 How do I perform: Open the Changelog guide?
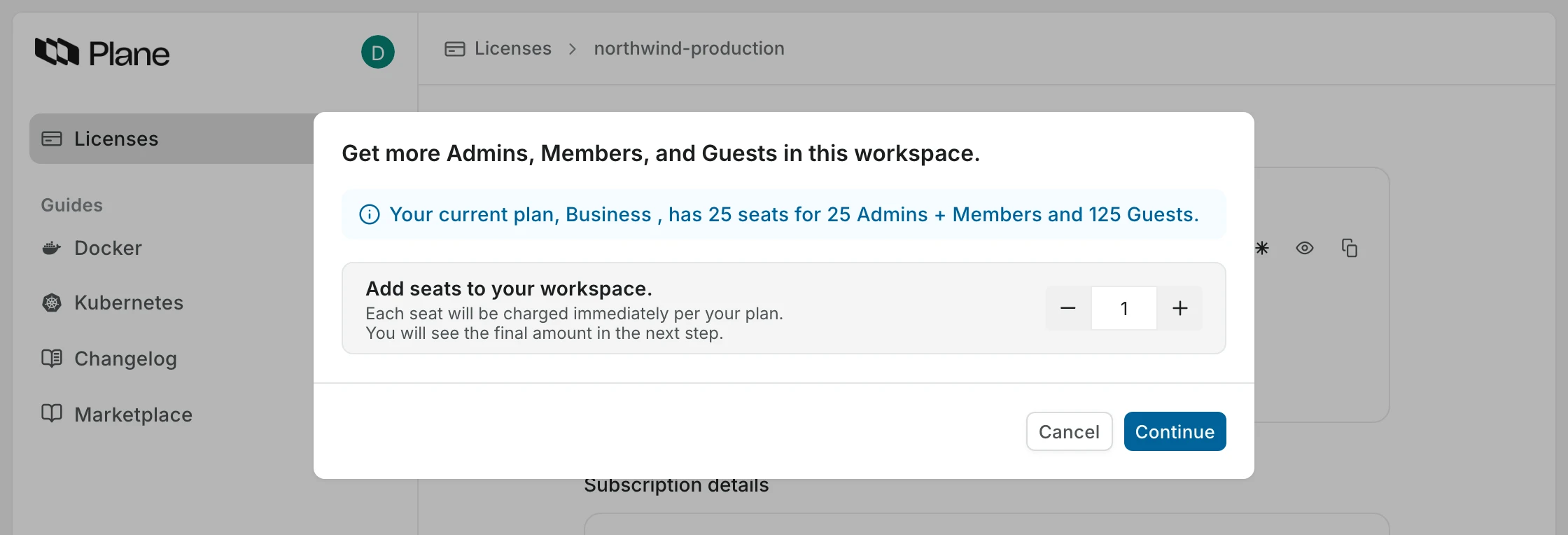(x=125, y=359)
